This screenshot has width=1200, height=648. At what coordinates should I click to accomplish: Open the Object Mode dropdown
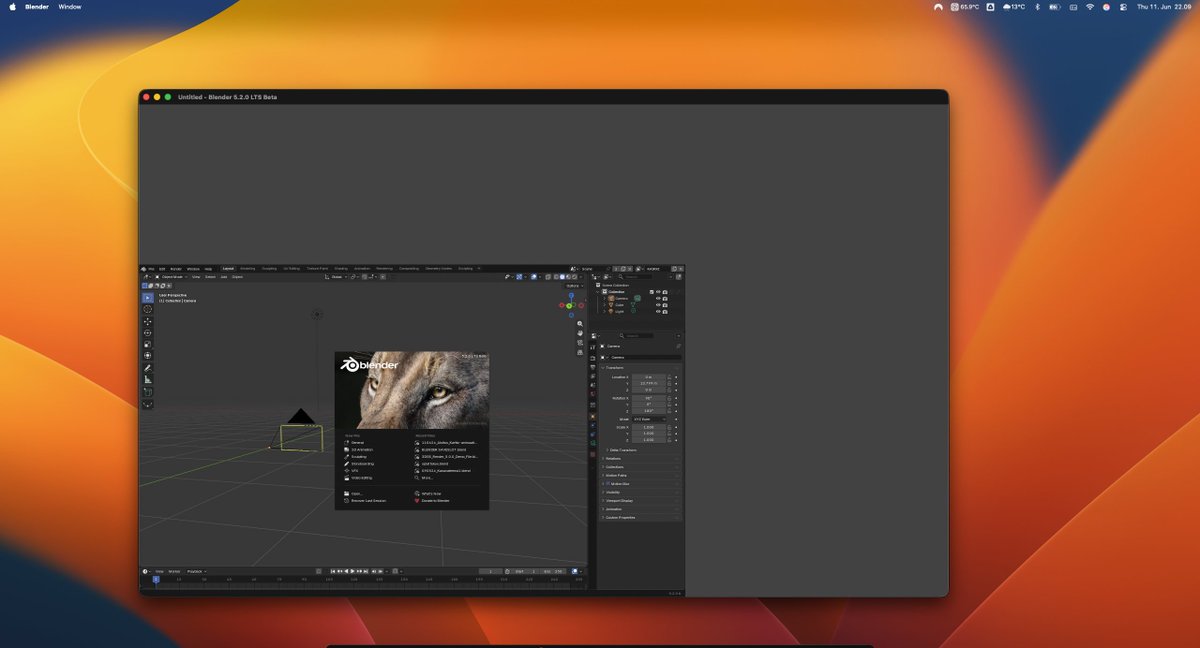(170, 277)
